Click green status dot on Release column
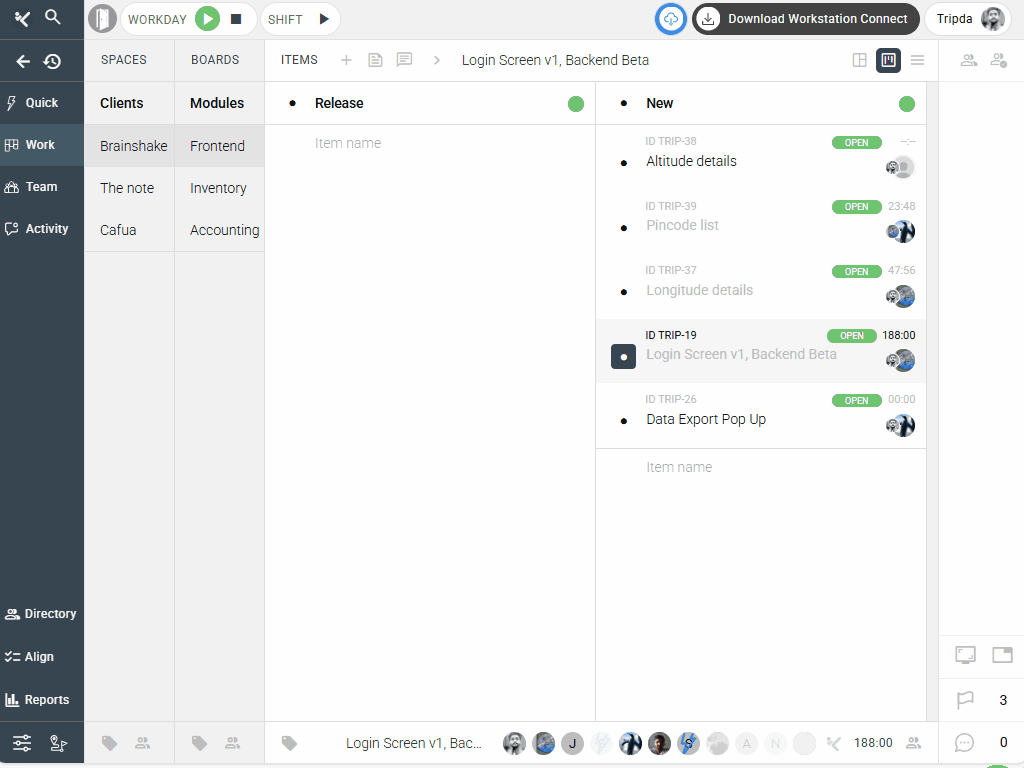The image size is (1024, 768). [x=576, y=104]
